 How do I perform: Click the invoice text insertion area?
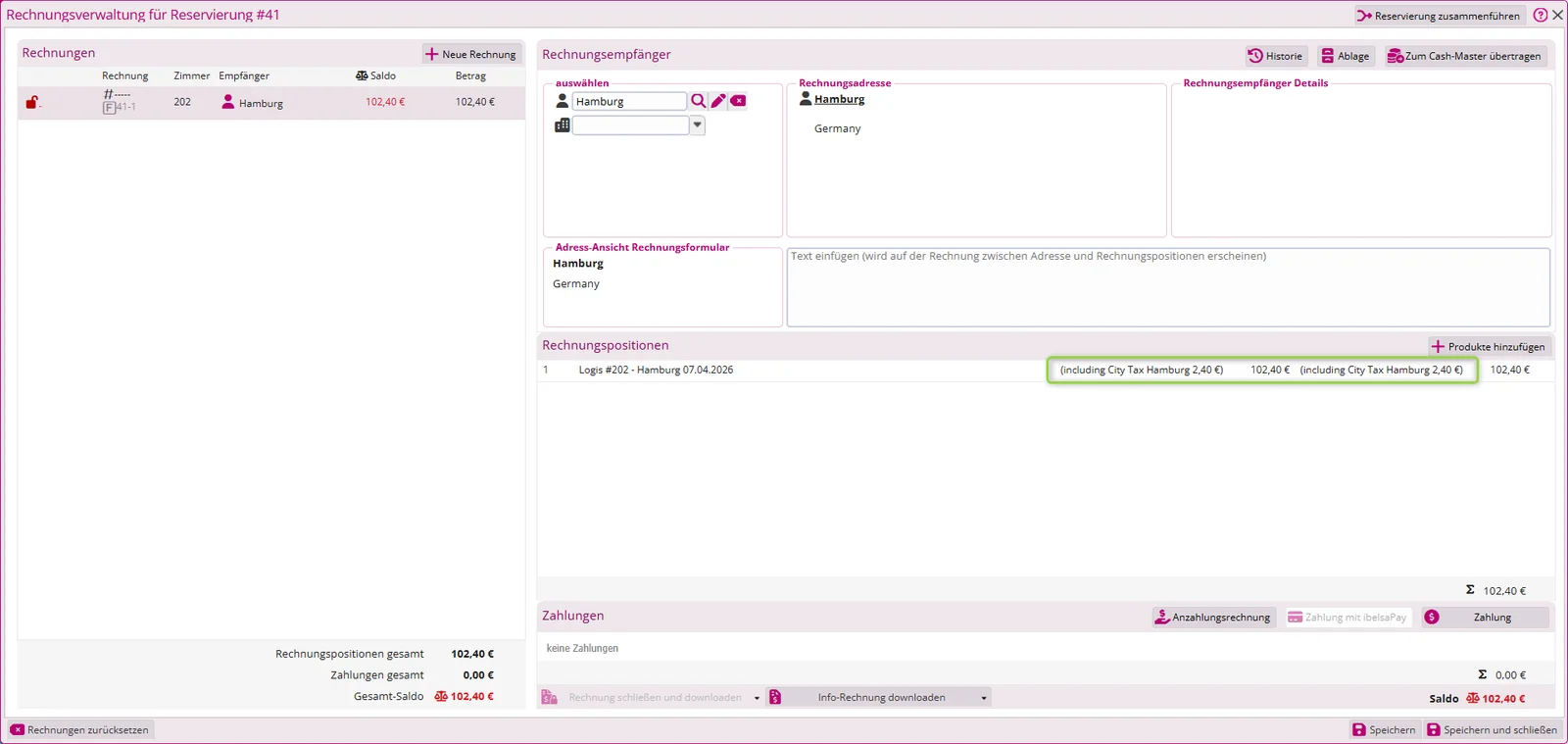[x=1168, y=287]
